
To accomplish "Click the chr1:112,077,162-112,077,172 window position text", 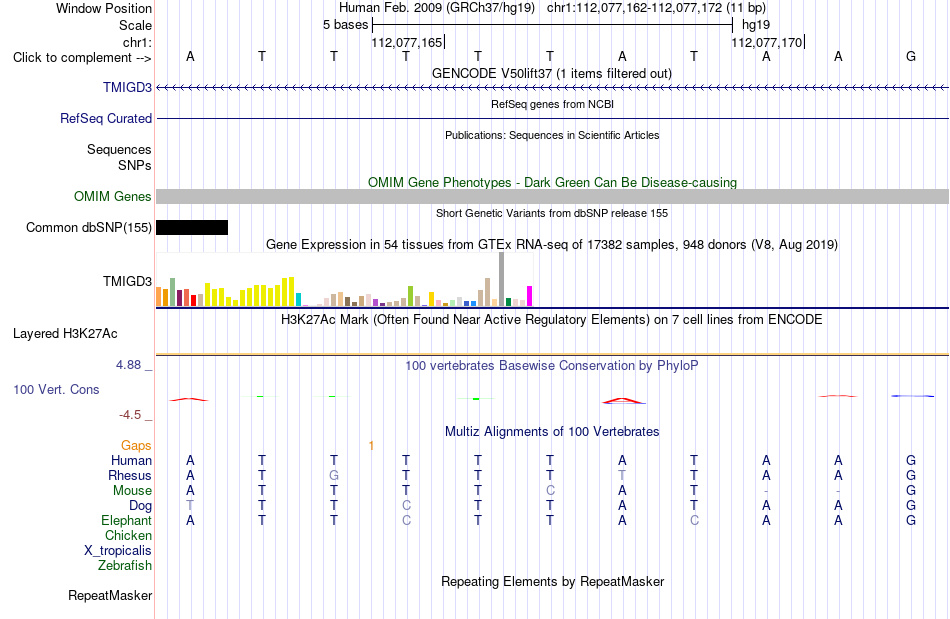I will [656, 8].
